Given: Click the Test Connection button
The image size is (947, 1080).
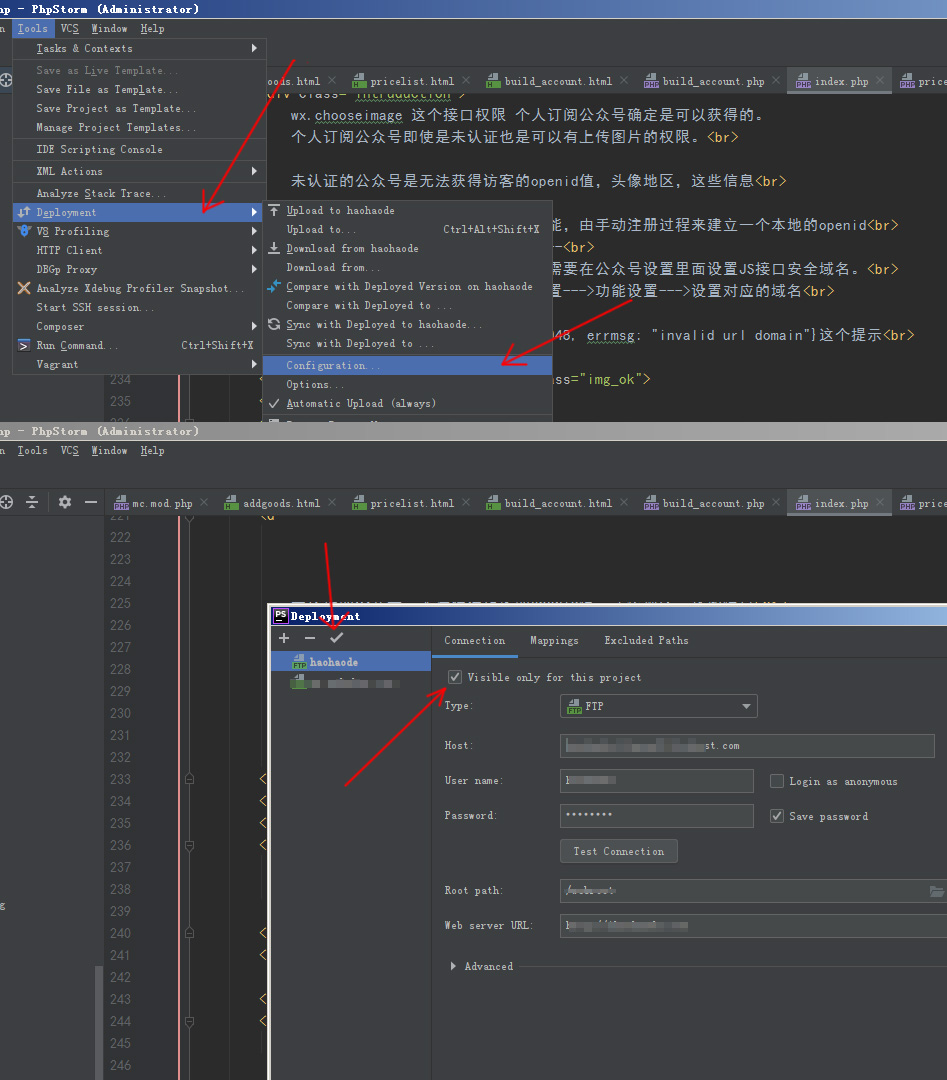Looking at the screenshot, I should coord(618,851).
